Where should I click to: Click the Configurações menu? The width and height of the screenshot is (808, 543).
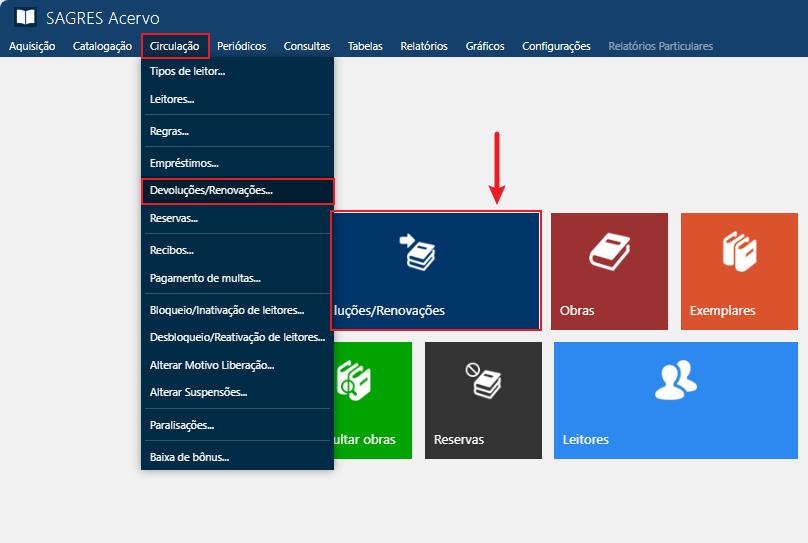[556, 46]
